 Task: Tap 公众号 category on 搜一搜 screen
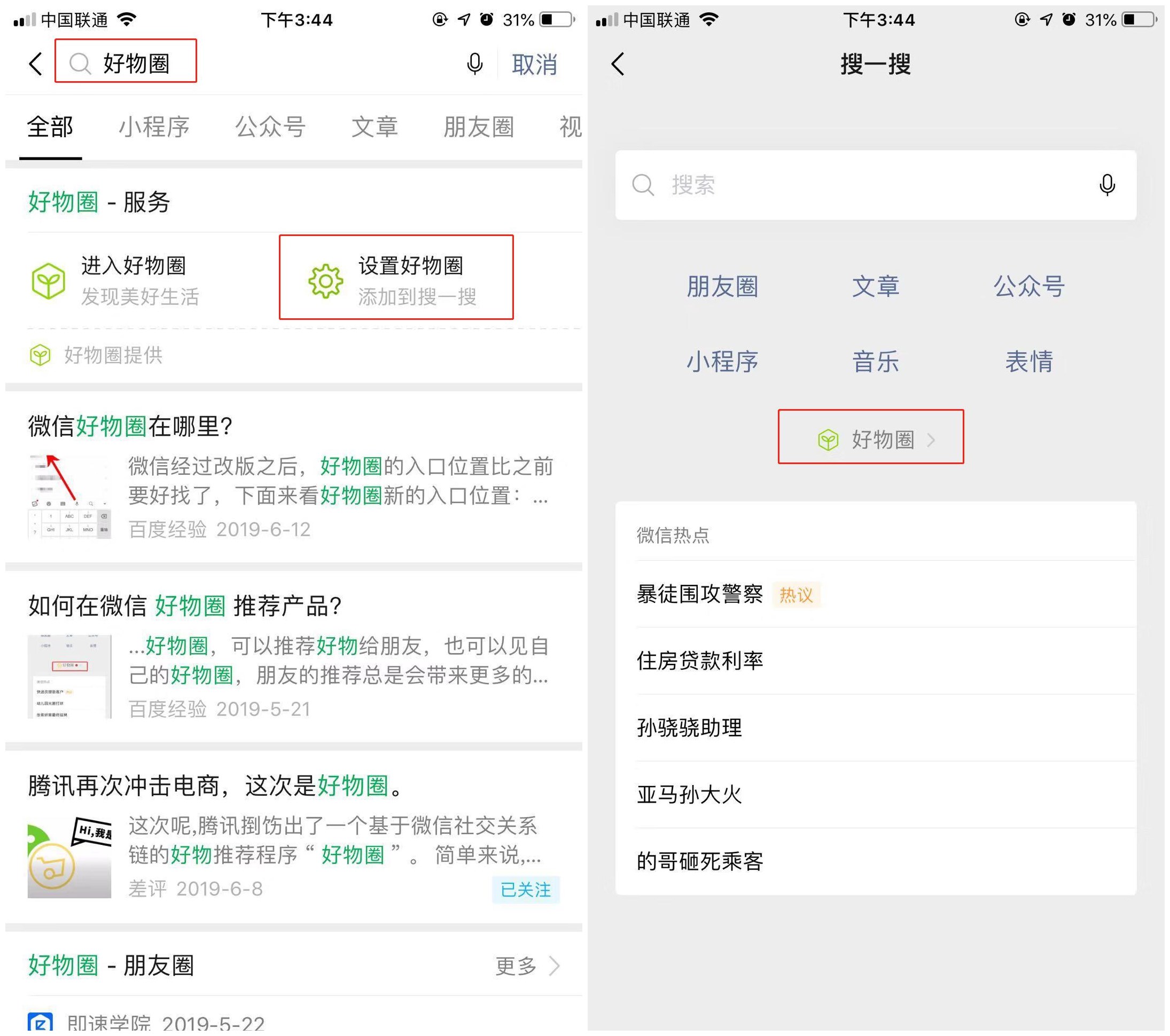[1028, 287]
